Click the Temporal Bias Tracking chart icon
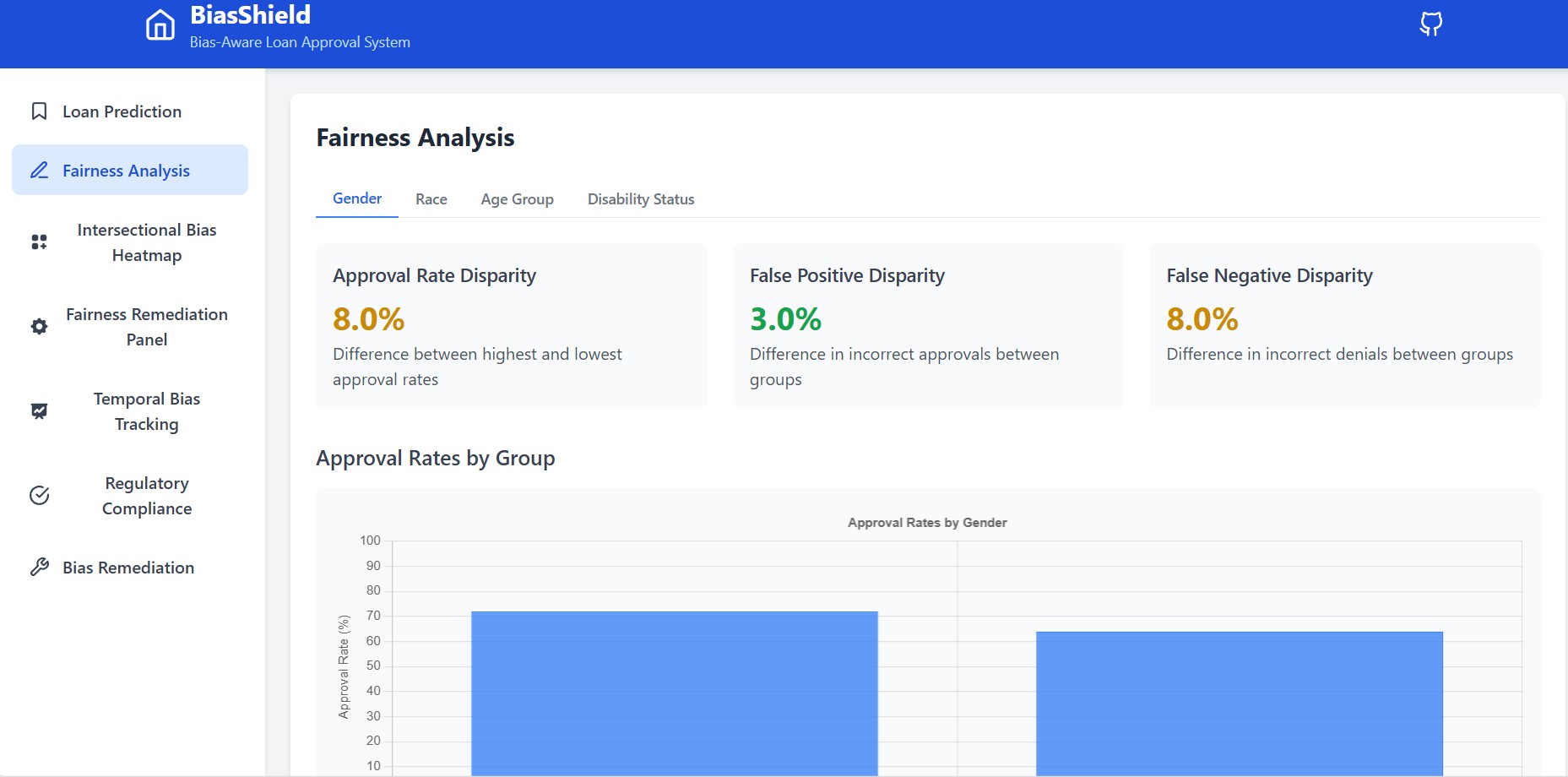 pyautogui.click(x=39, y=411)
